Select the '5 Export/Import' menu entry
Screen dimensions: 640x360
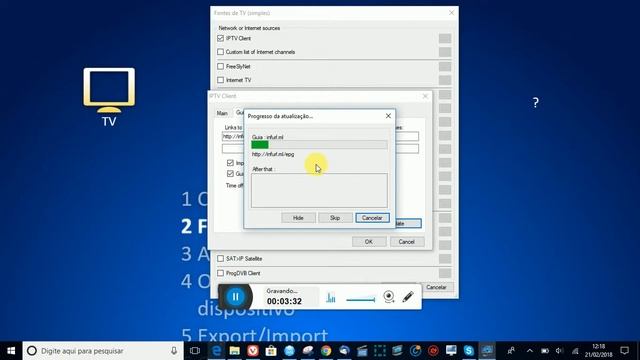(x=254, y=336)
